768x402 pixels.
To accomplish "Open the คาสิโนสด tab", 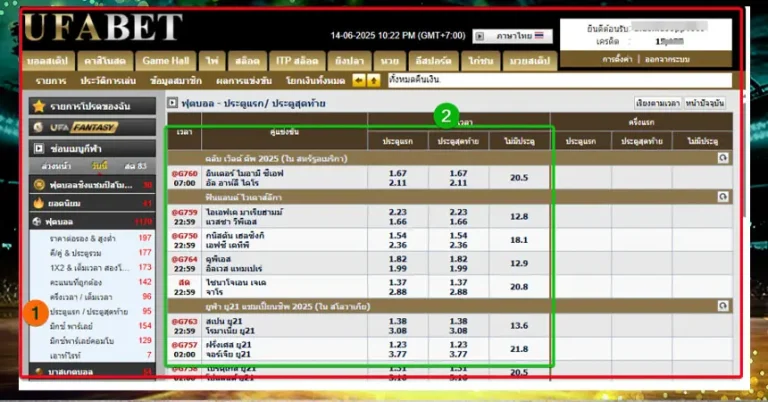I will (x=105, y=61).
